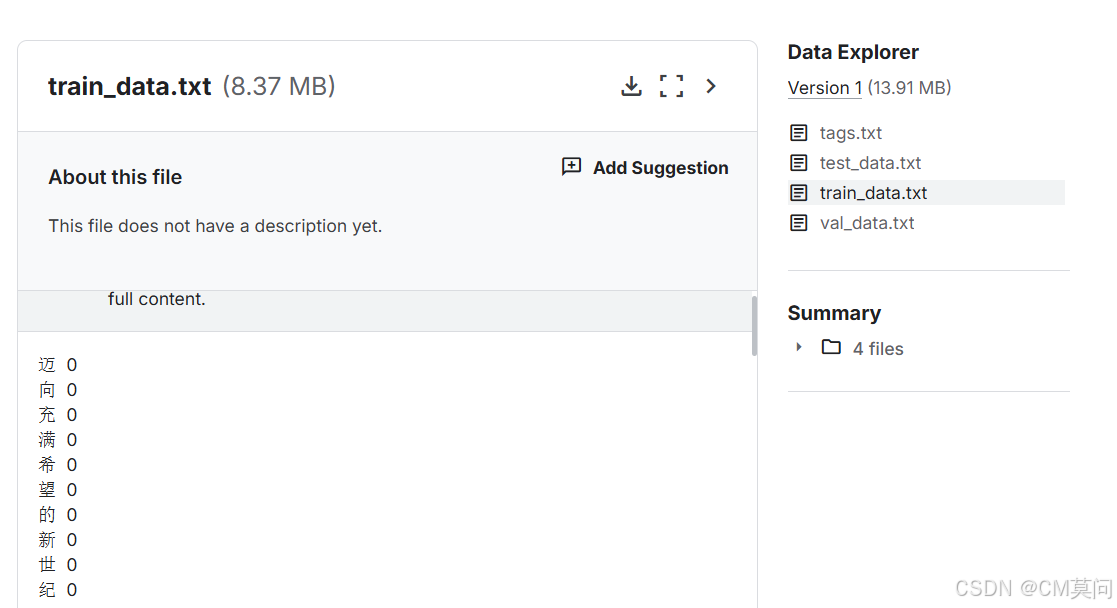Expand the 4 files summary triangle
Viewport: 1117px width, 608px height.
(799, 347)
